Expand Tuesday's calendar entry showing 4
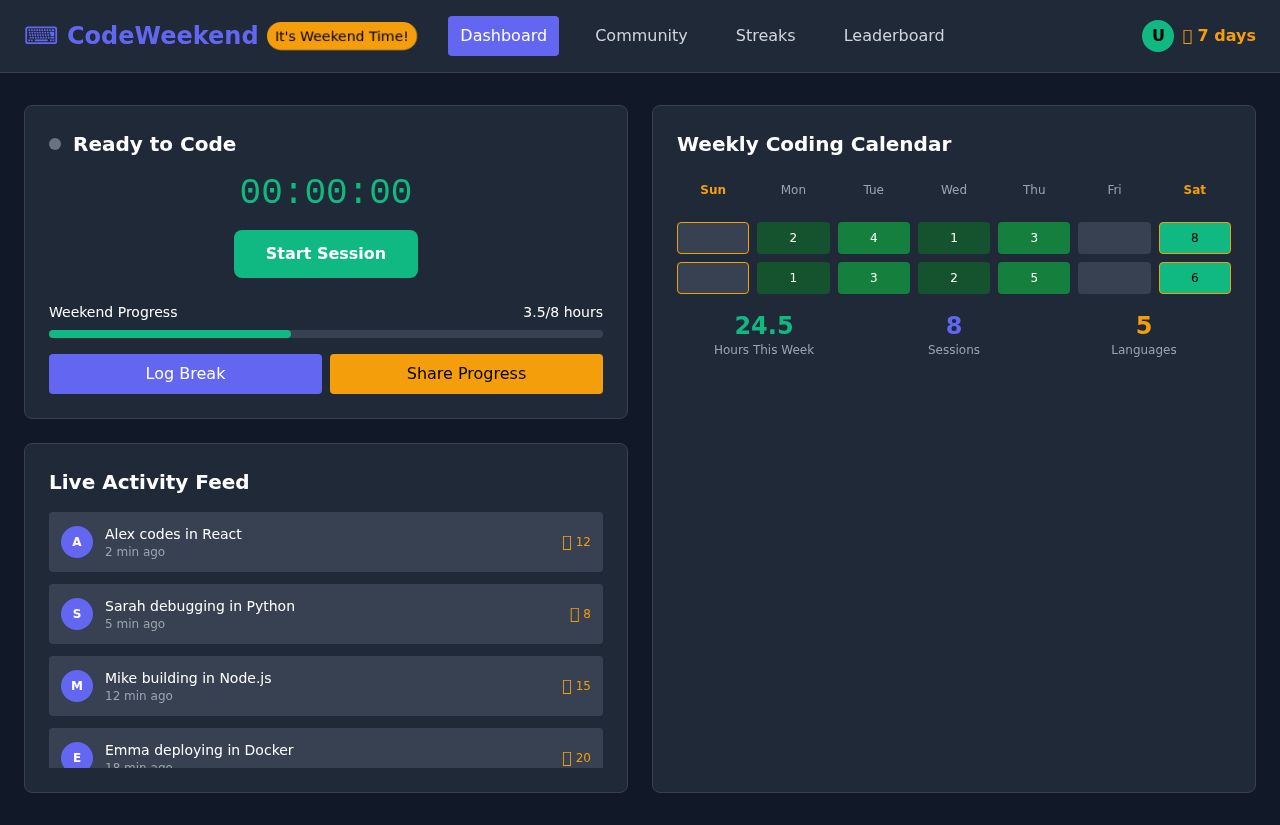The width and height of the screenshot is (1280, 825). pos(873,238)
